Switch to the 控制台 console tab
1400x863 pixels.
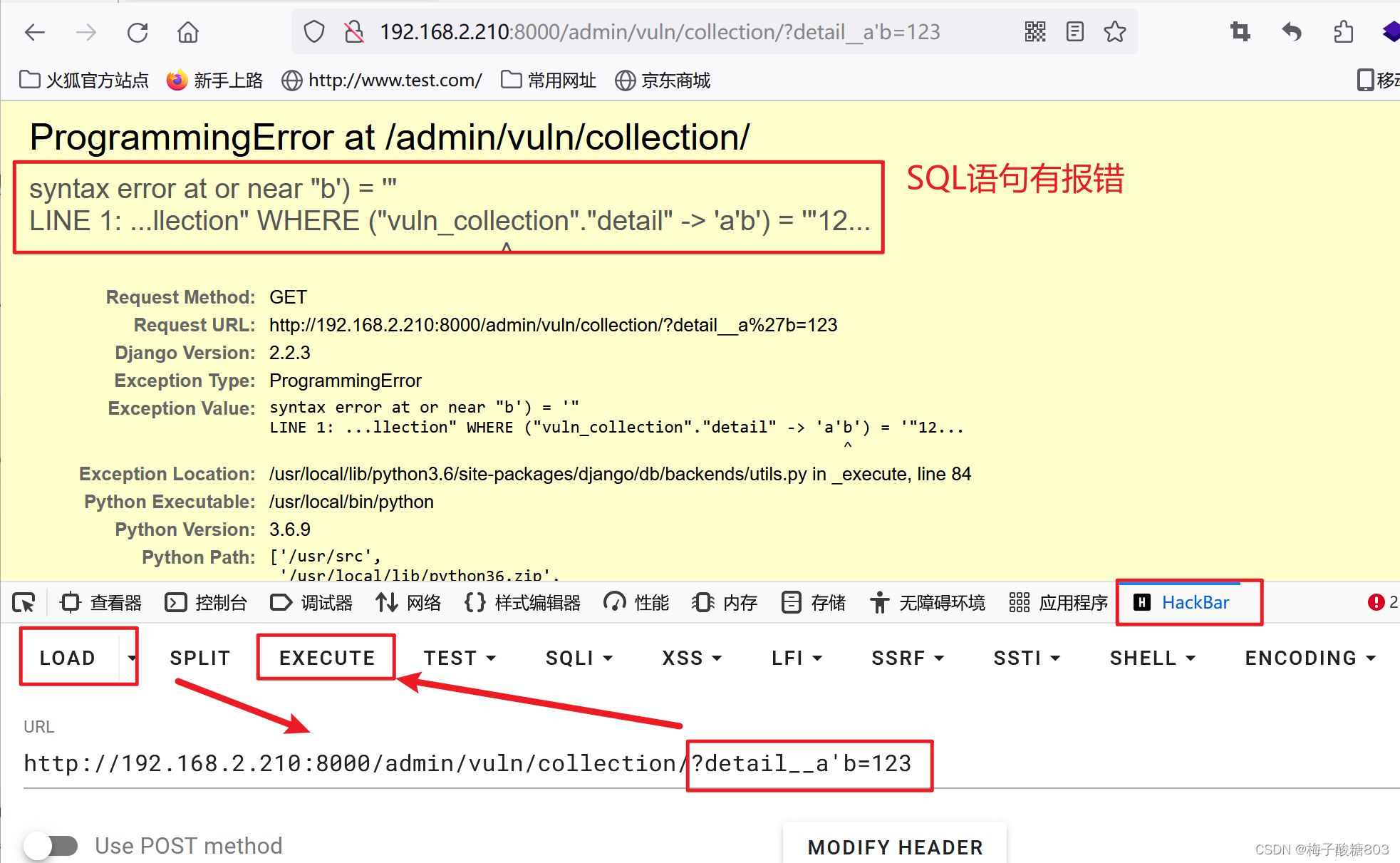point(206,602)
